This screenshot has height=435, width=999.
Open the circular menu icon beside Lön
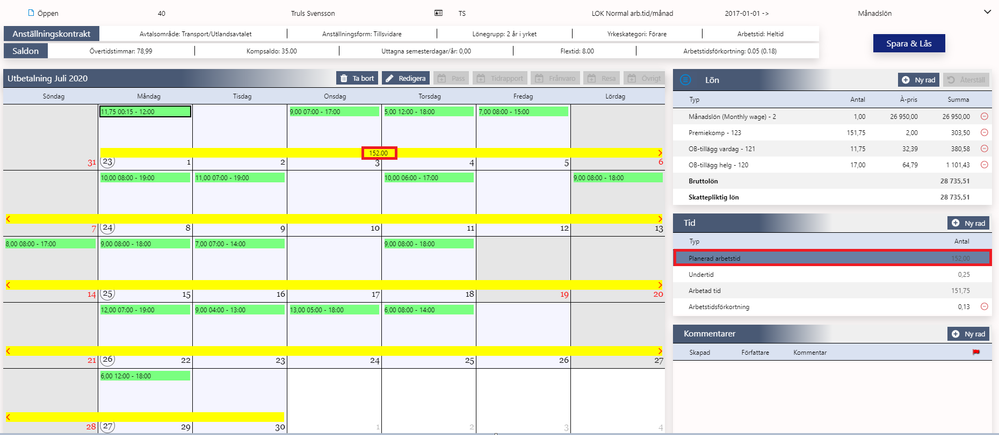(x=686, y=80)
